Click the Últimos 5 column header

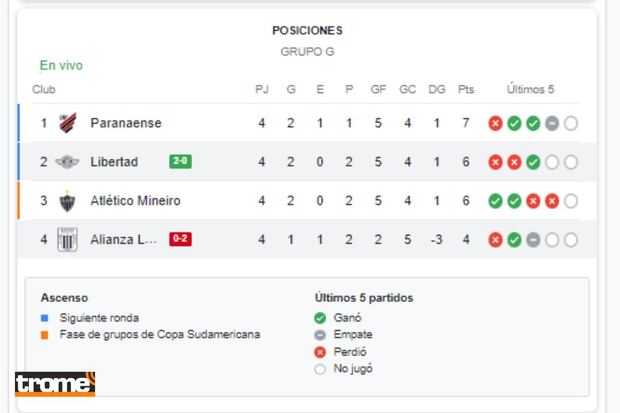click(x=530, y=89)
